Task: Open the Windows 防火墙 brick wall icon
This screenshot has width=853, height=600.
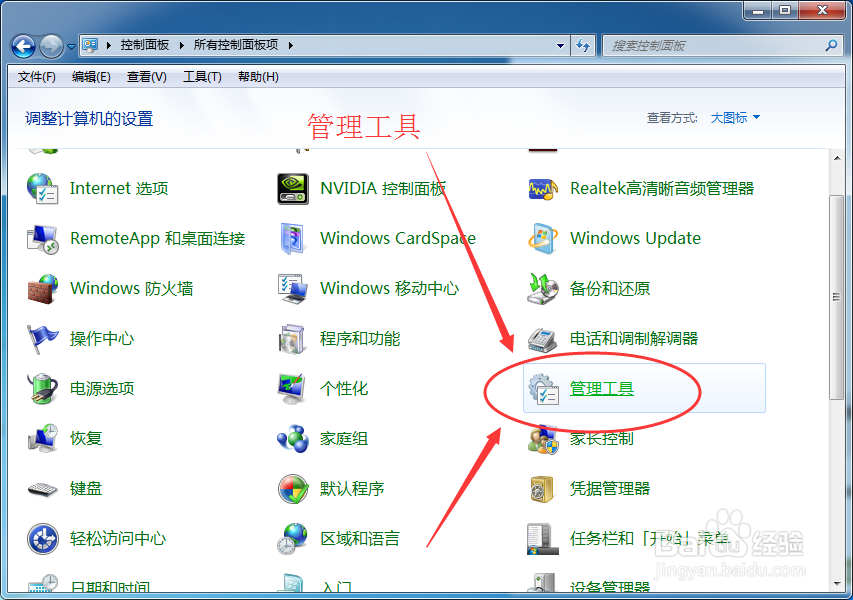Action: point(43,289)
